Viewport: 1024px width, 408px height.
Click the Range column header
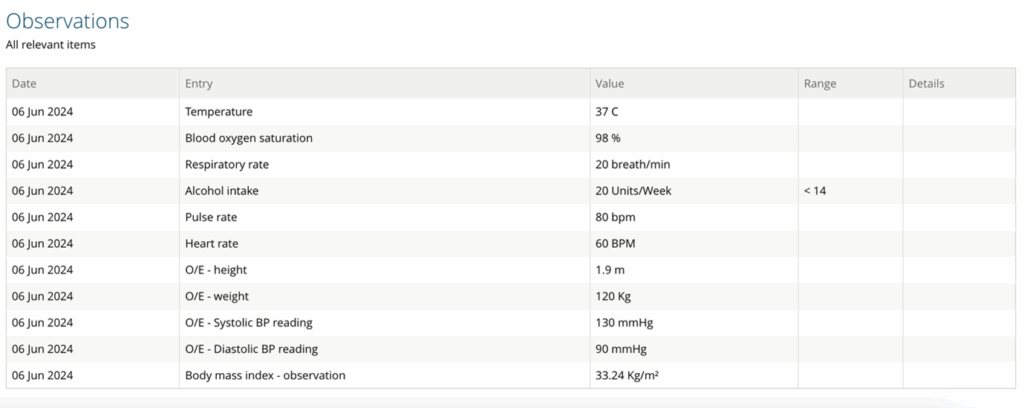click(x=820, y=84)
